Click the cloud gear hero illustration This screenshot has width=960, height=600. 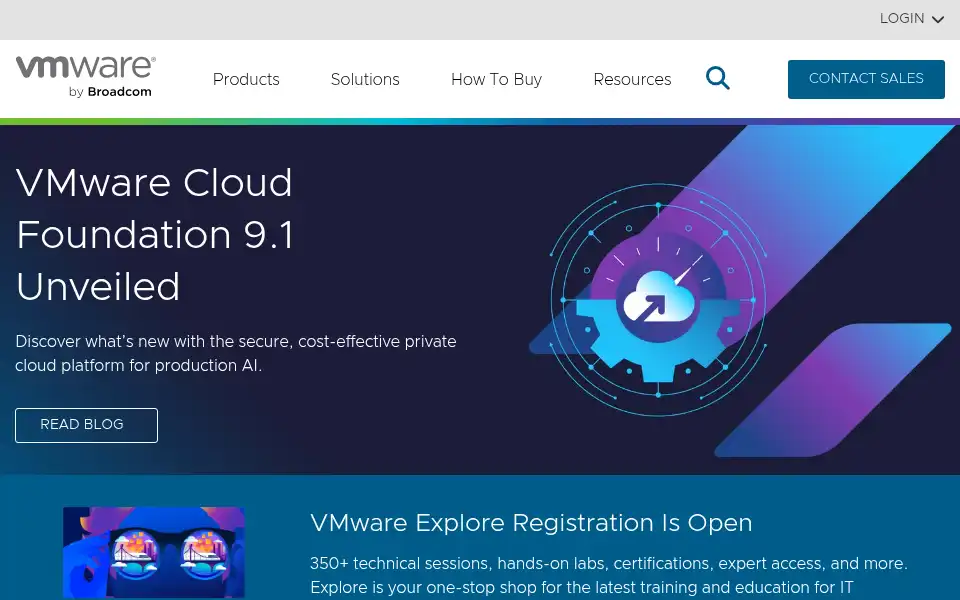[x=658, y=299]
